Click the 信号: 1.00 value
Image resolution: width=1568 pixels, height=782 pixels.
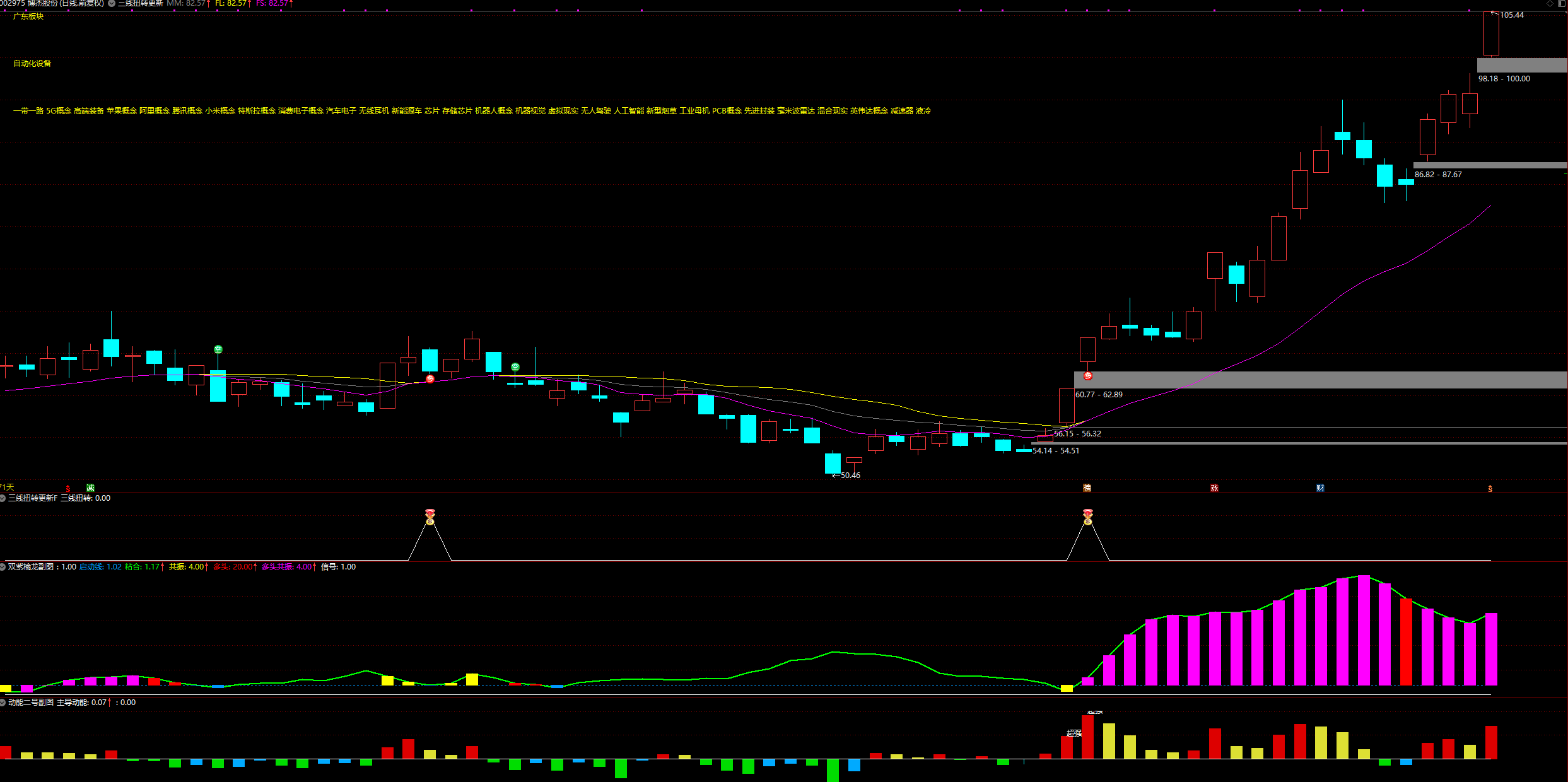pos(338,567)
